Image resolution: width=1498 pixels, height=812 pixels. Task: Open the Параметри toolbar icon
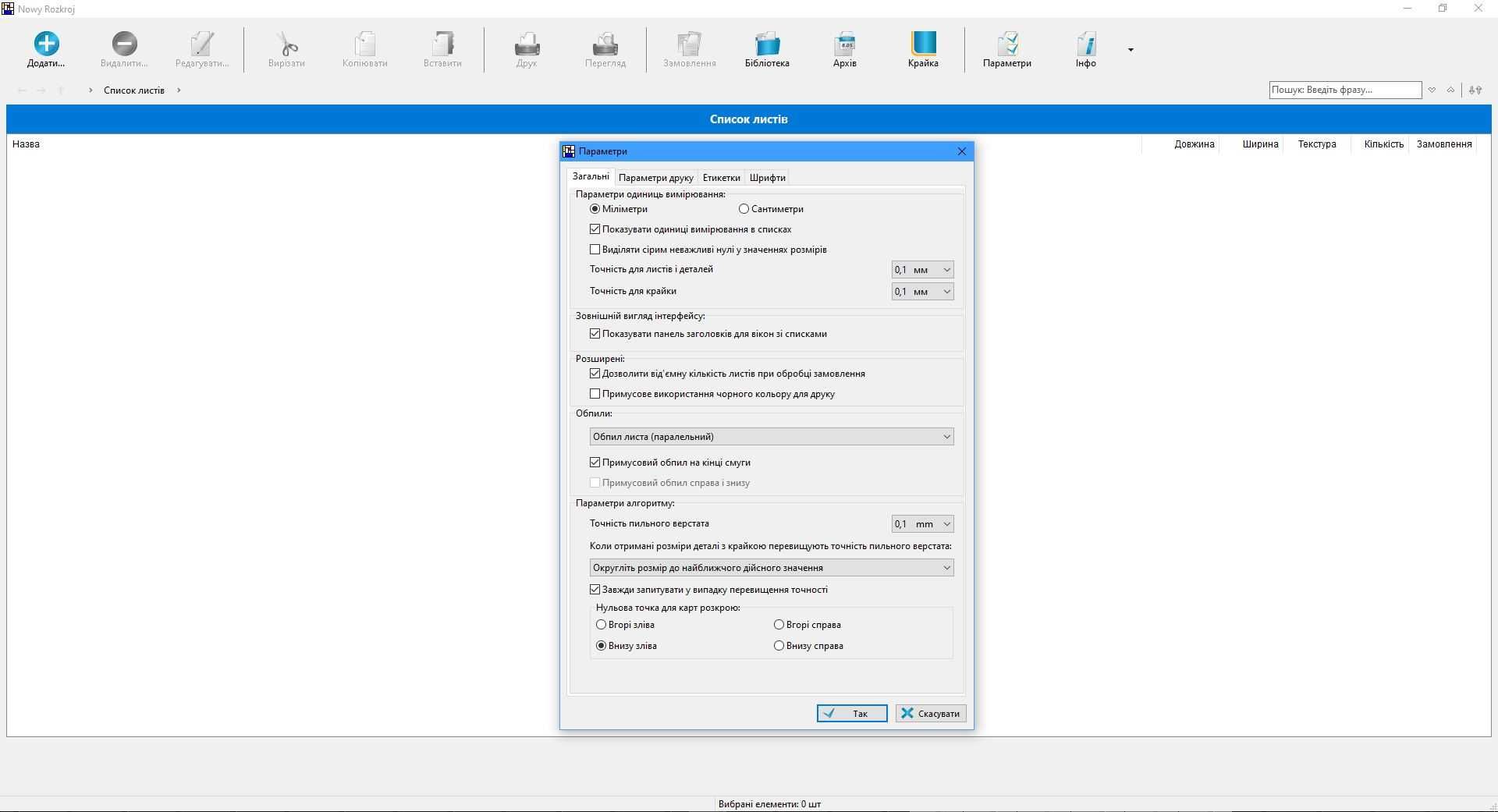(x=1007, y=44)
